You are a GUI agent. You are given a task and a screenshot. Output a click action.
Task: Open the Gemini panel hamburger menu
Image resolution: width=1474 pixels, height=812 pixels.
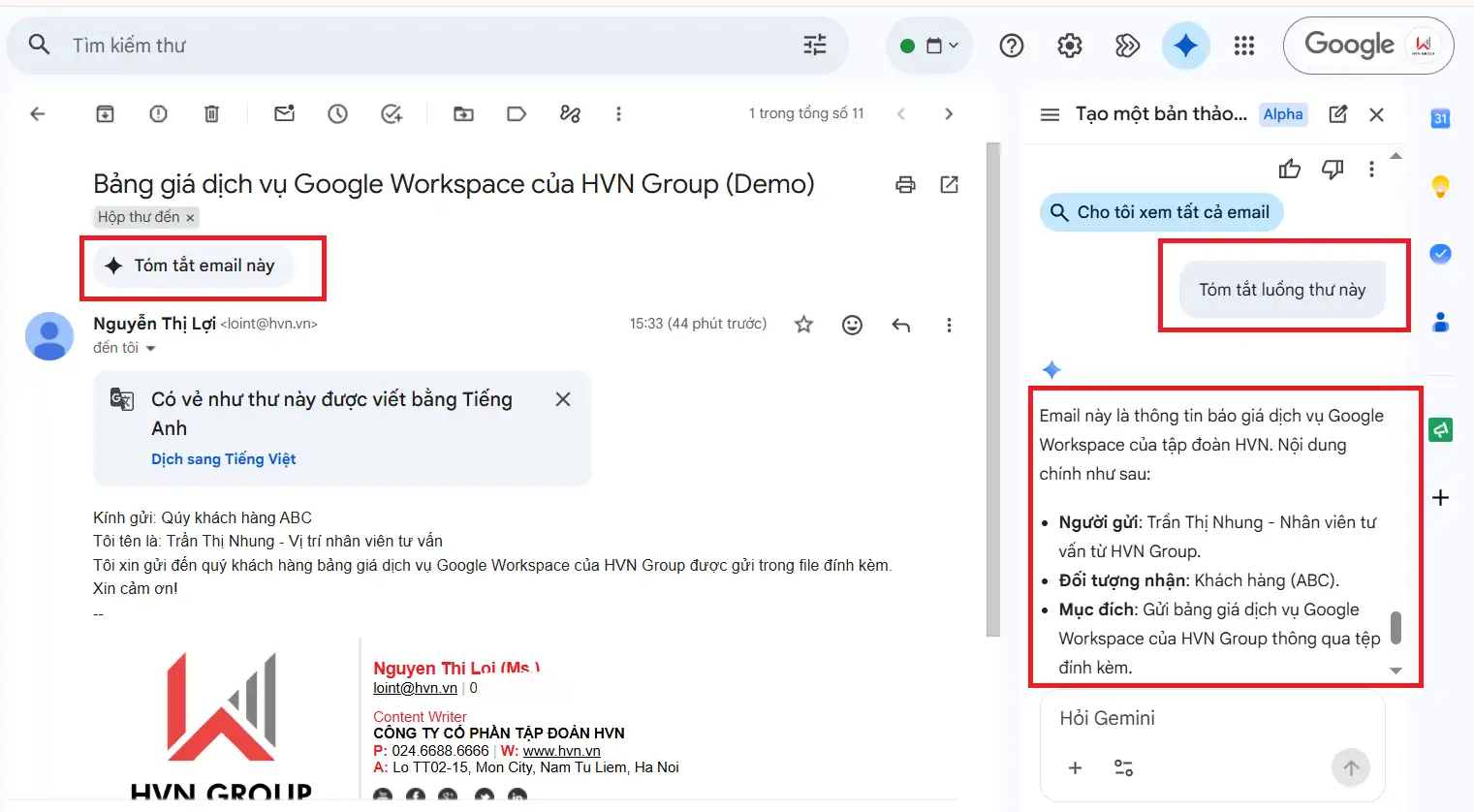pos(1050,114)
